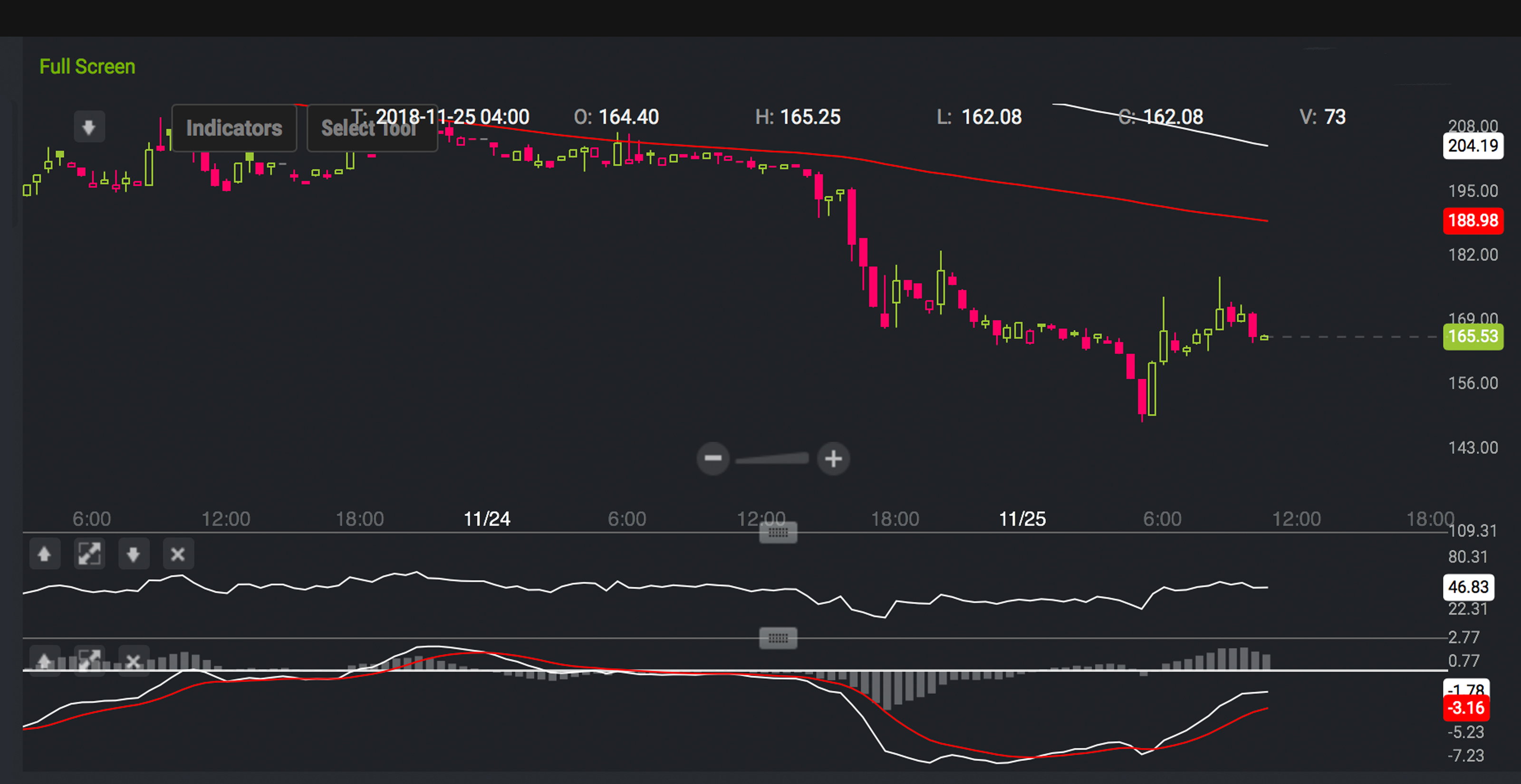Grab the resize handle between RSI and MACD panels
1521x784 pixels.
click(778, 638)
